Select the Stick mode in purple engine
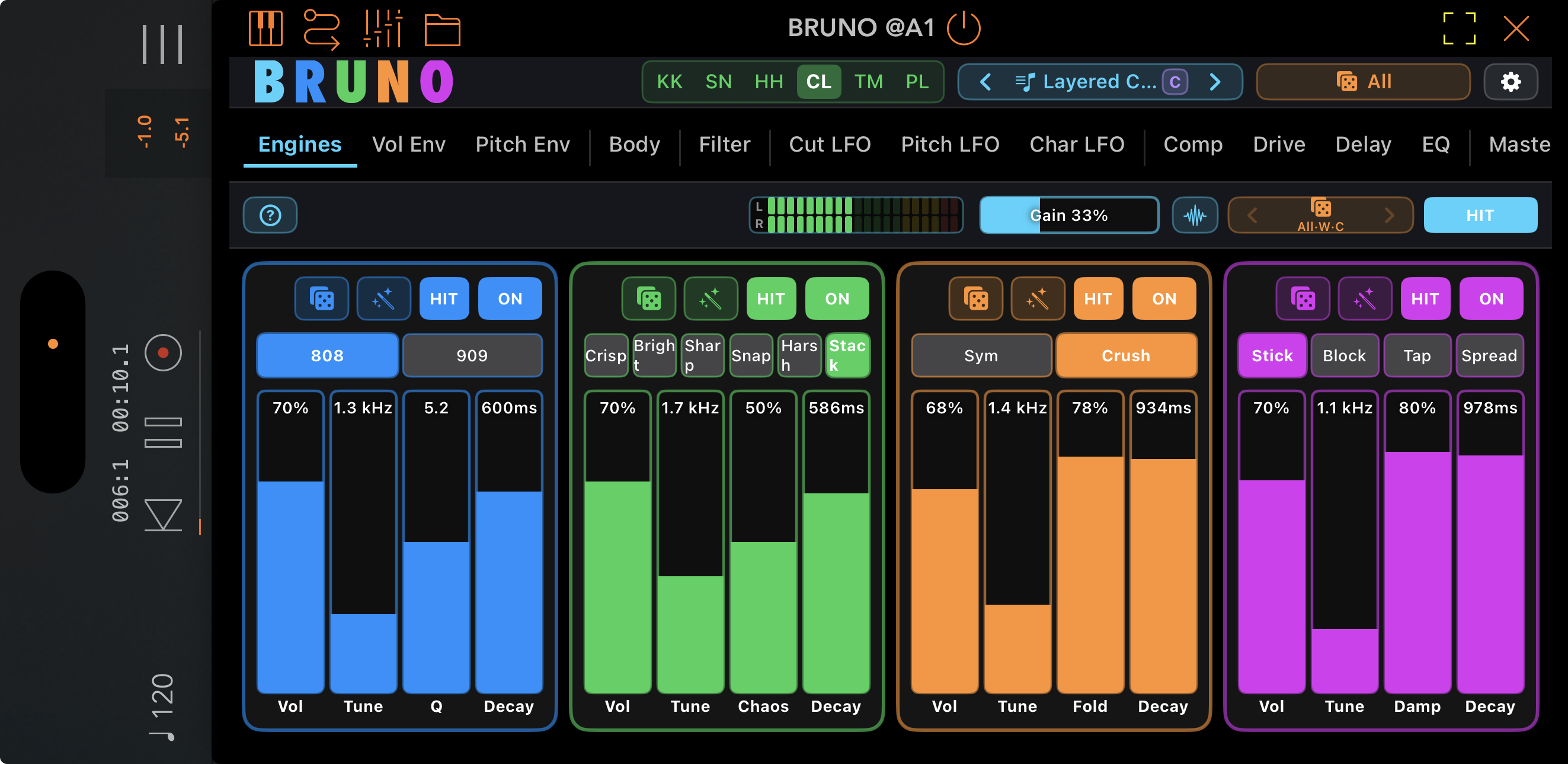The height and width of the screenshot is (764, 1568). click(1272, 355)
